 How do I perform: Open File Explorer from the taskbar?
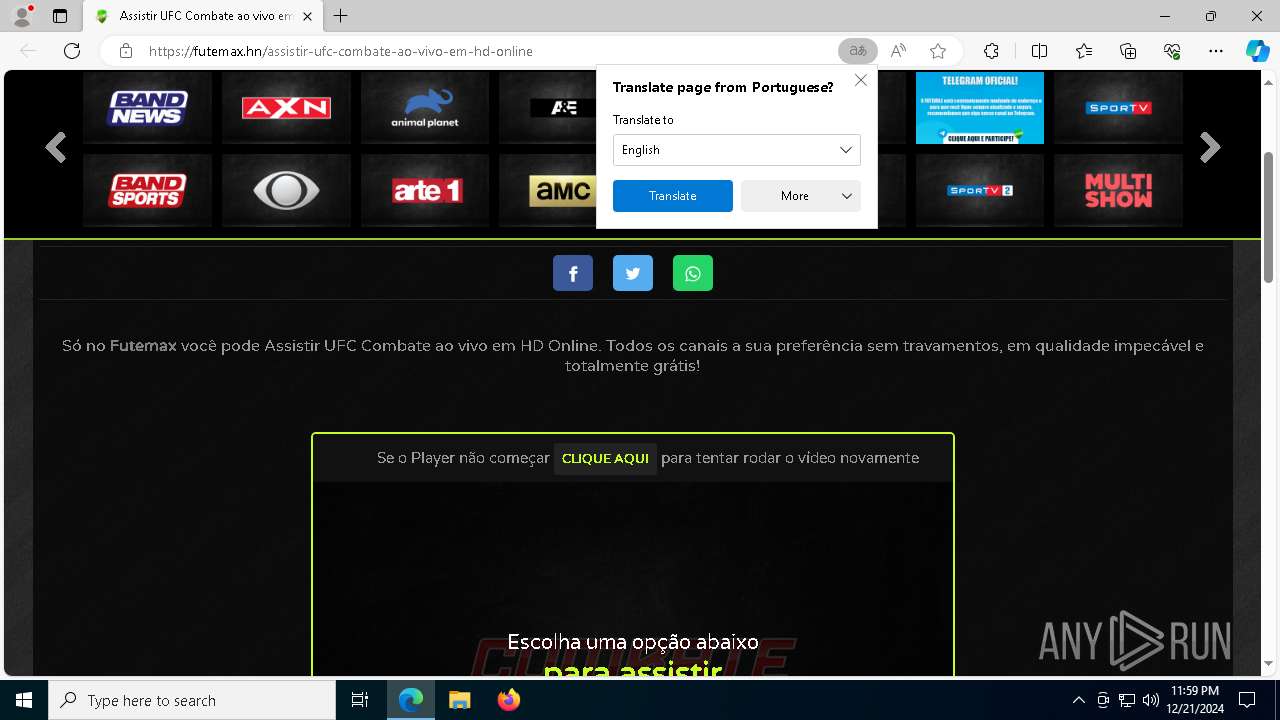click(x=459, y=700)
